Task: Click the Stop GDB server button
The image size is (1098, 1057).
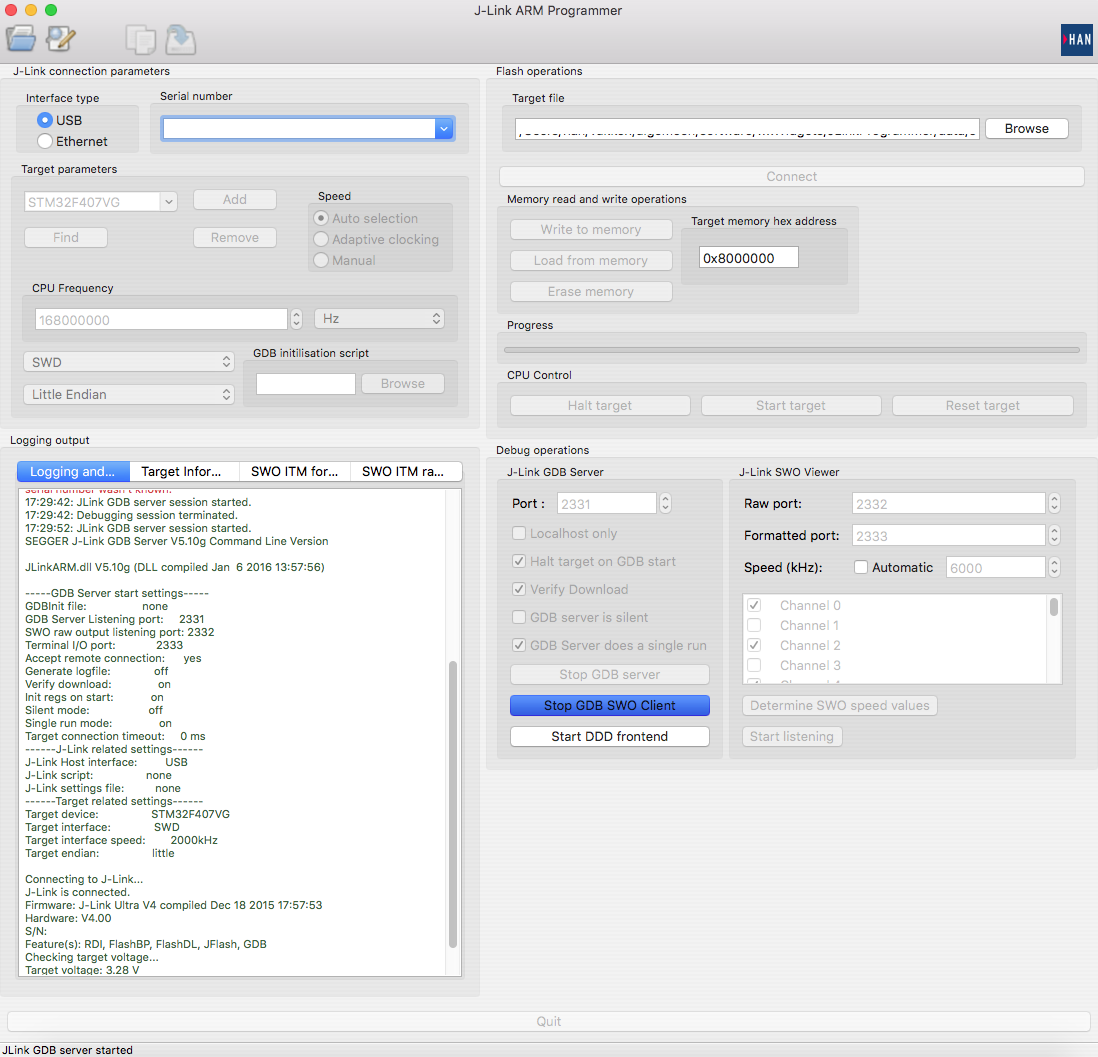Action: [609, 675]
